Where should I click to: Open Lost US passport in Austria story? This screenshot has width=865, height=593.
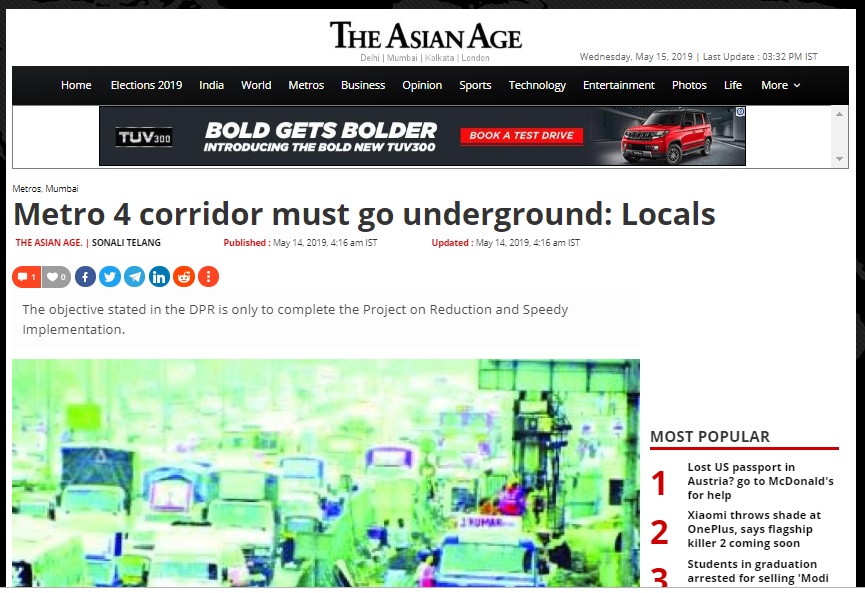pyautogui.click(x=760, y=481)
